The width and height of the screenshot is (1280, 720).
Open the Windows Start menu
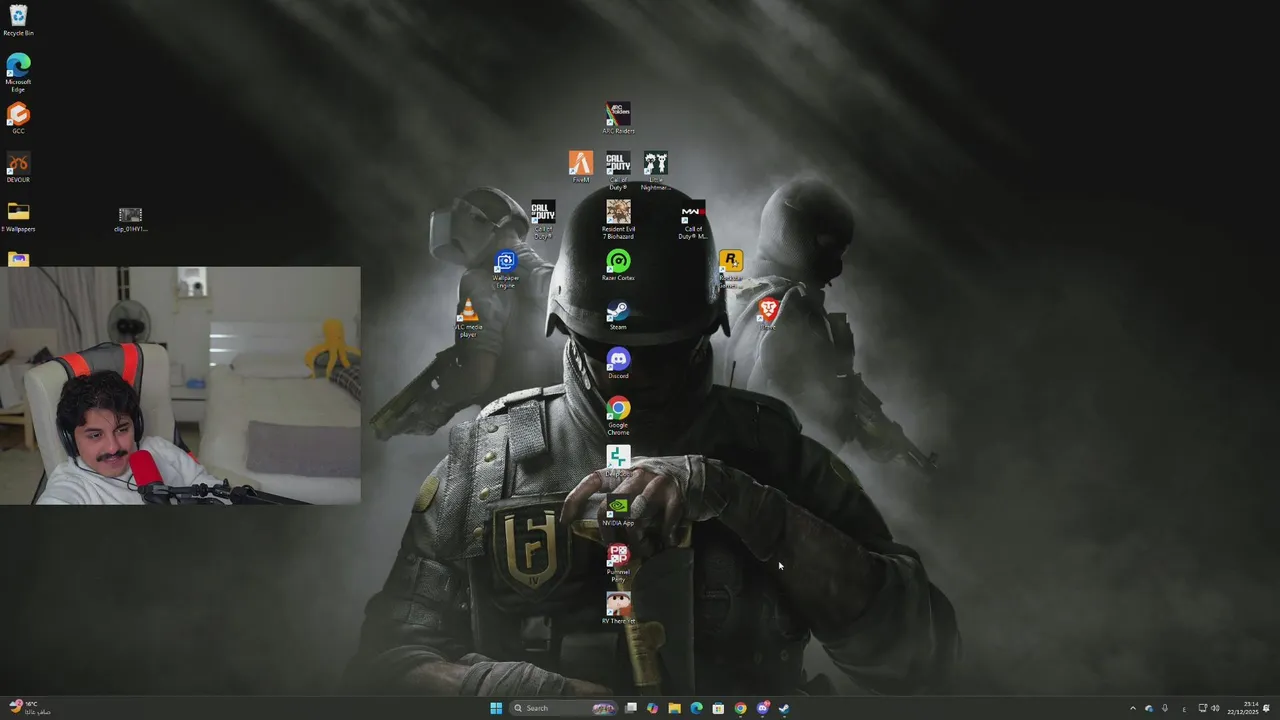click(x=496, y=708)
